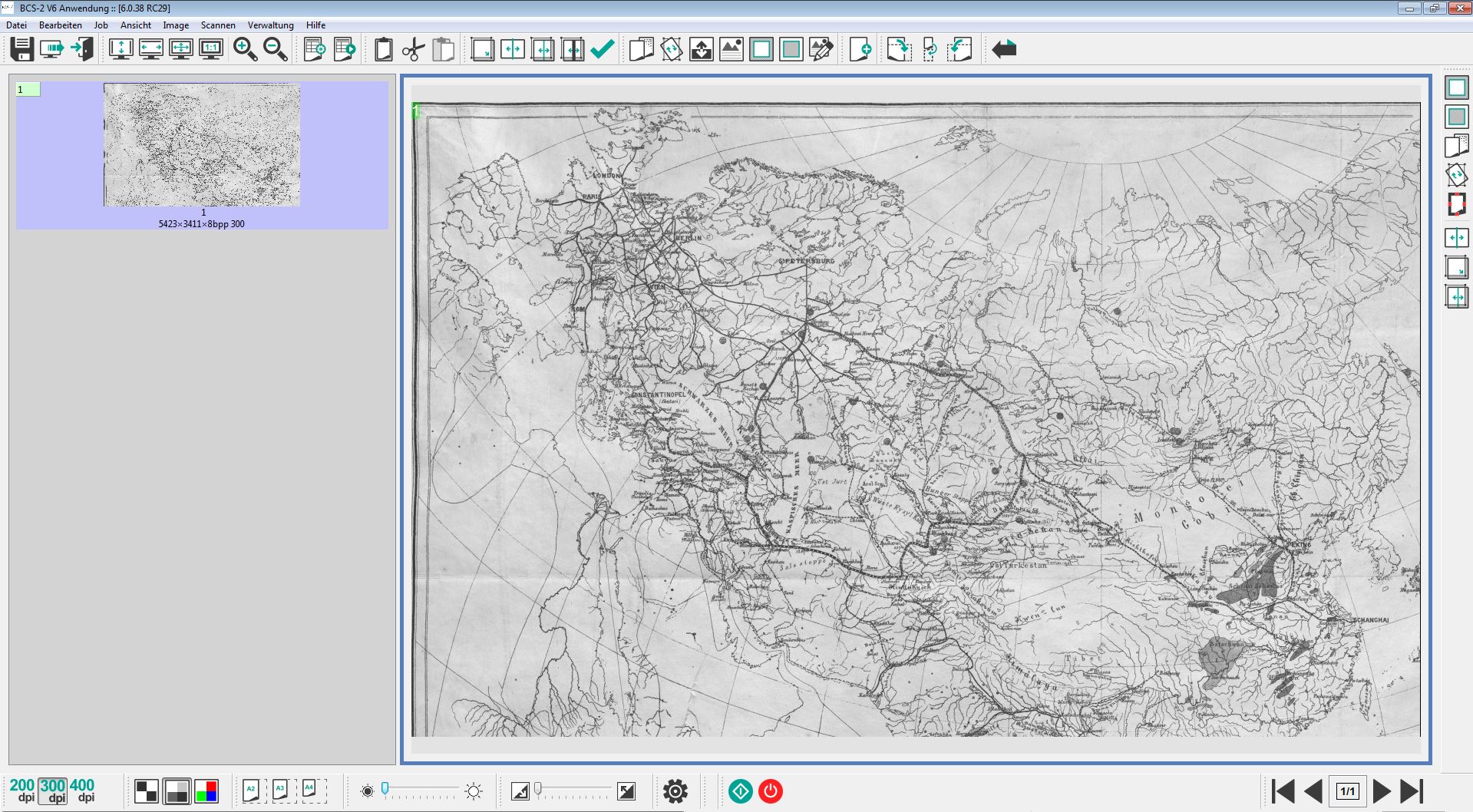Screen dimensions: 1473x812
Task: Select fit-to-width view icon
Action: point(150,49)
